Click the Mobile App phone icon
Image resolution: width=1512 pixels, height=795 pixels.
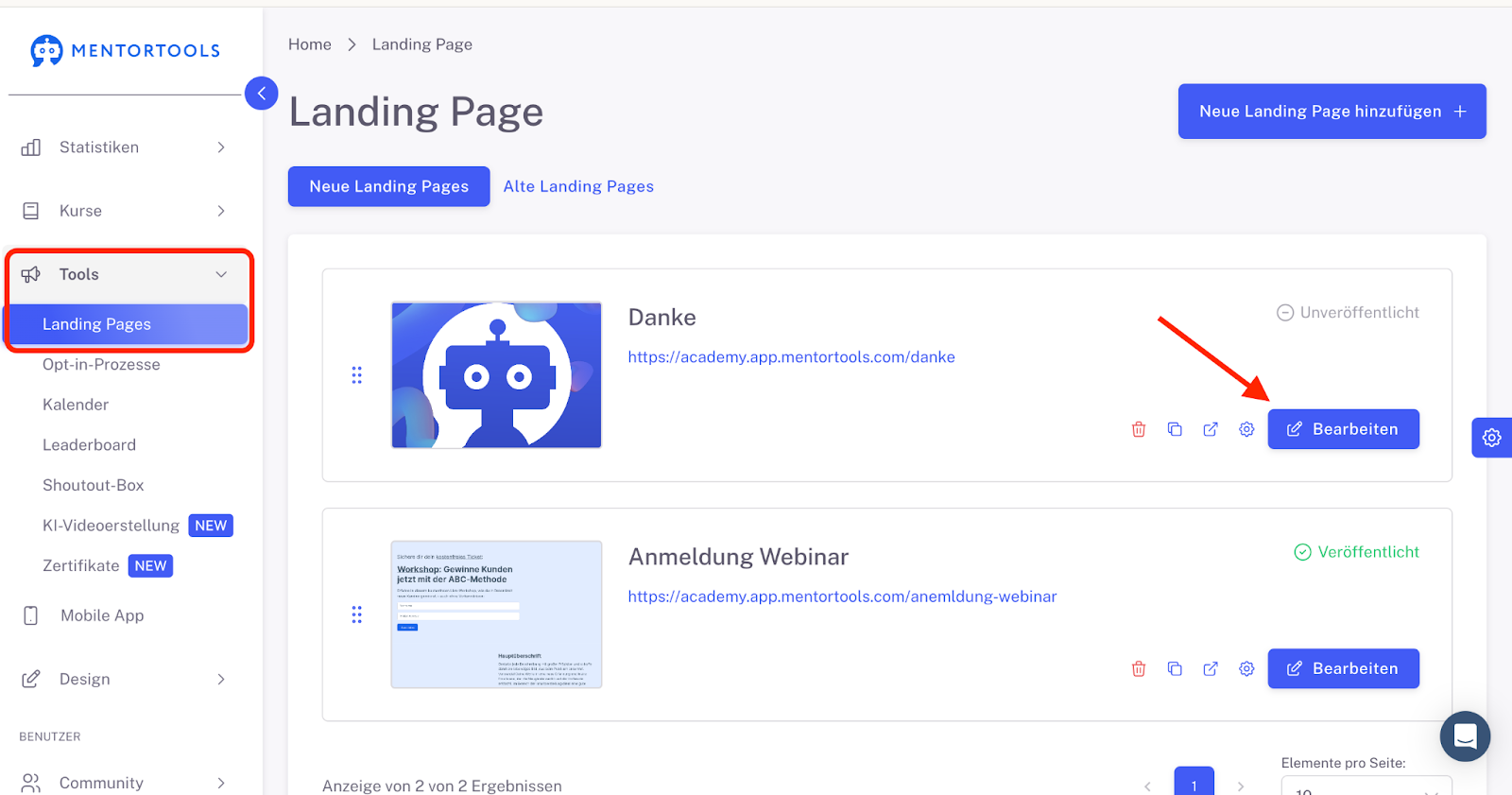pyautogui.click(x=31, y=615)
